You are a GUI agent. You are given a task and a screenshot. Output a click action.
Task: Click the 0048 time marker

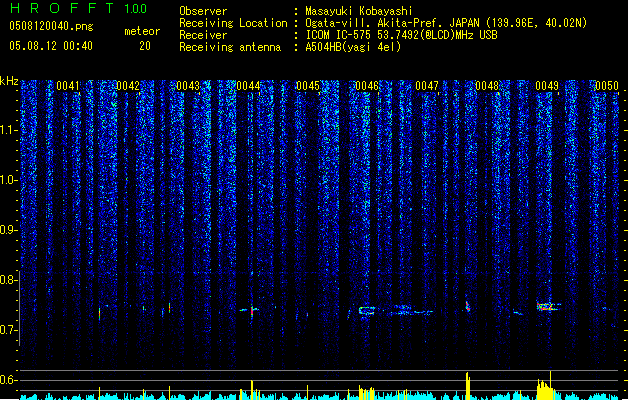pos(487,86)
